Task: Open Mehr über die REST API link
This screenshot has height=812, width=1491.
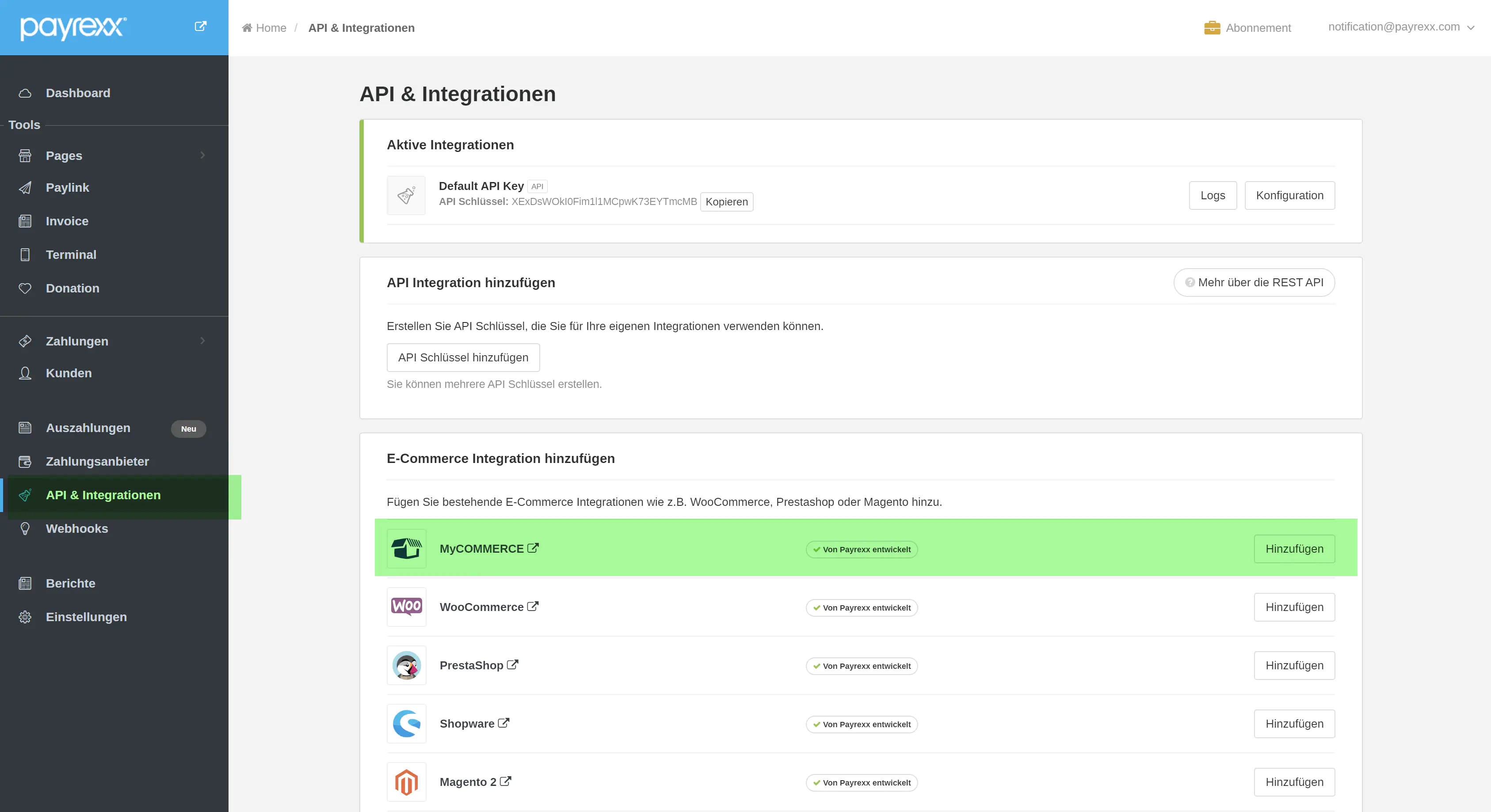Action: [x=1254, y=282]
